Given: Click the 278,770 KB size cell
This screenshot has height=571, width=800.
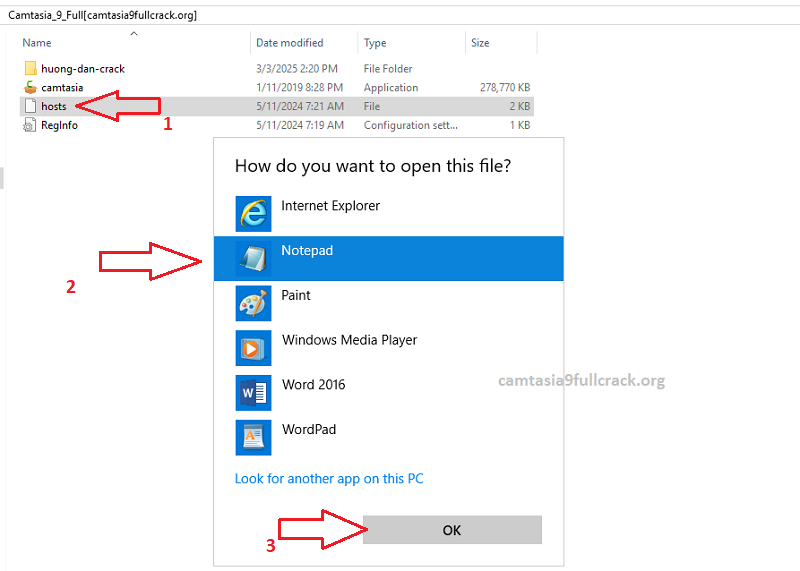Looking at the screenshot, I should click(x=505, y=87).
